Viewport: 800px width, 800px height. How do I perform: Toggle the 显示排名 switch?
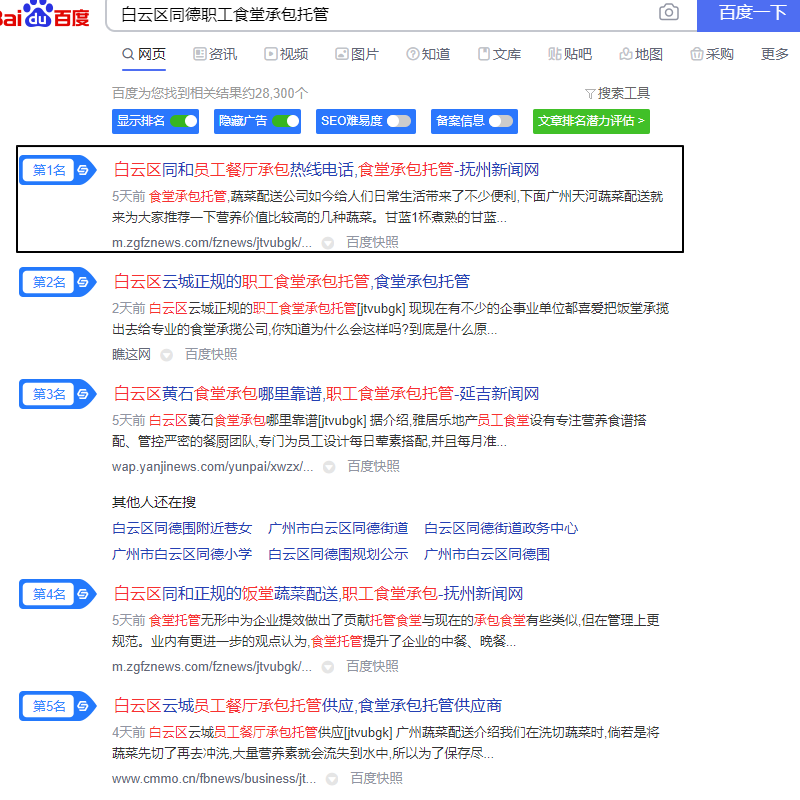pos(184,121)
